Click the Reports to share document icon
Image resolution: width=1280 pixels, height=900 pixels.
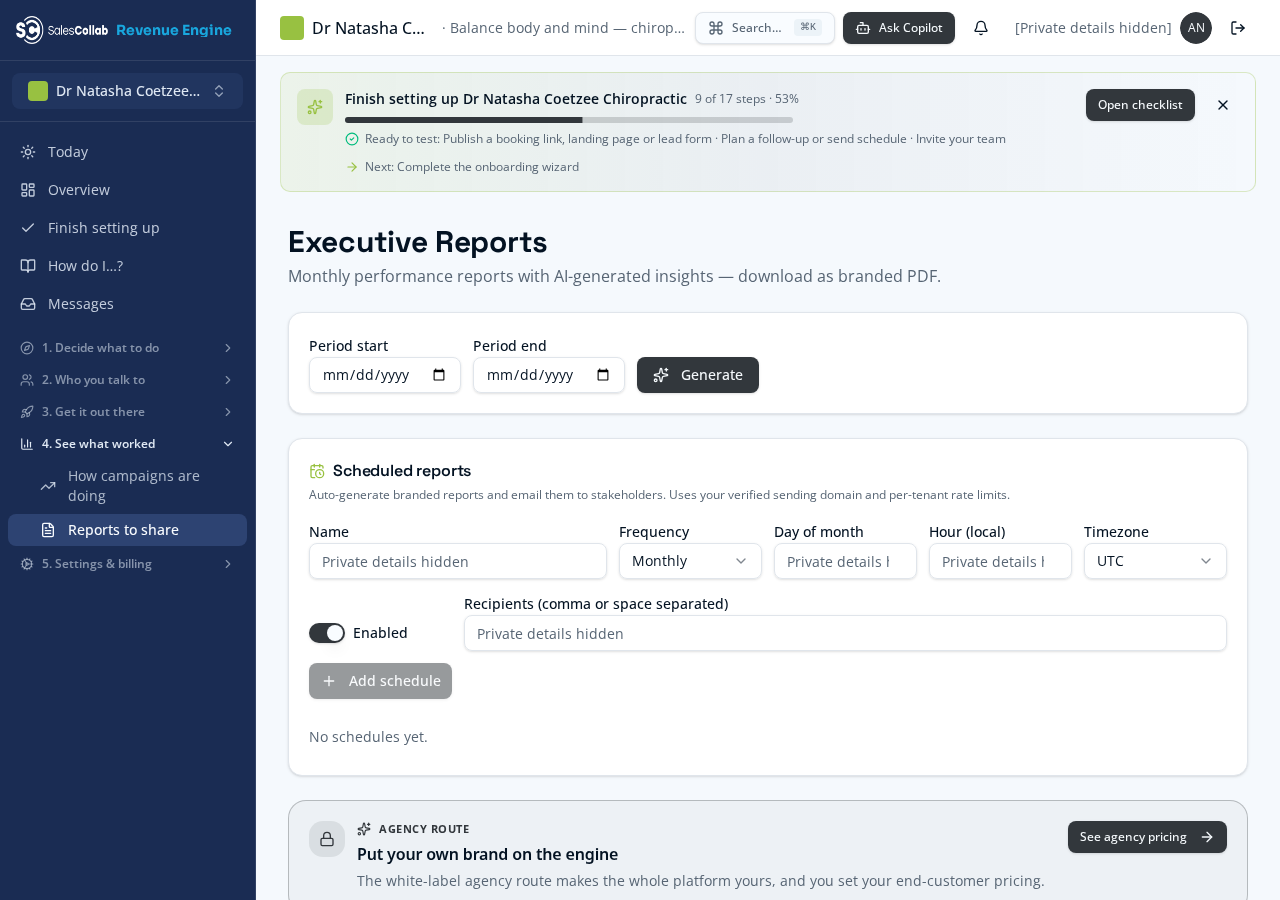pos(48,530)
